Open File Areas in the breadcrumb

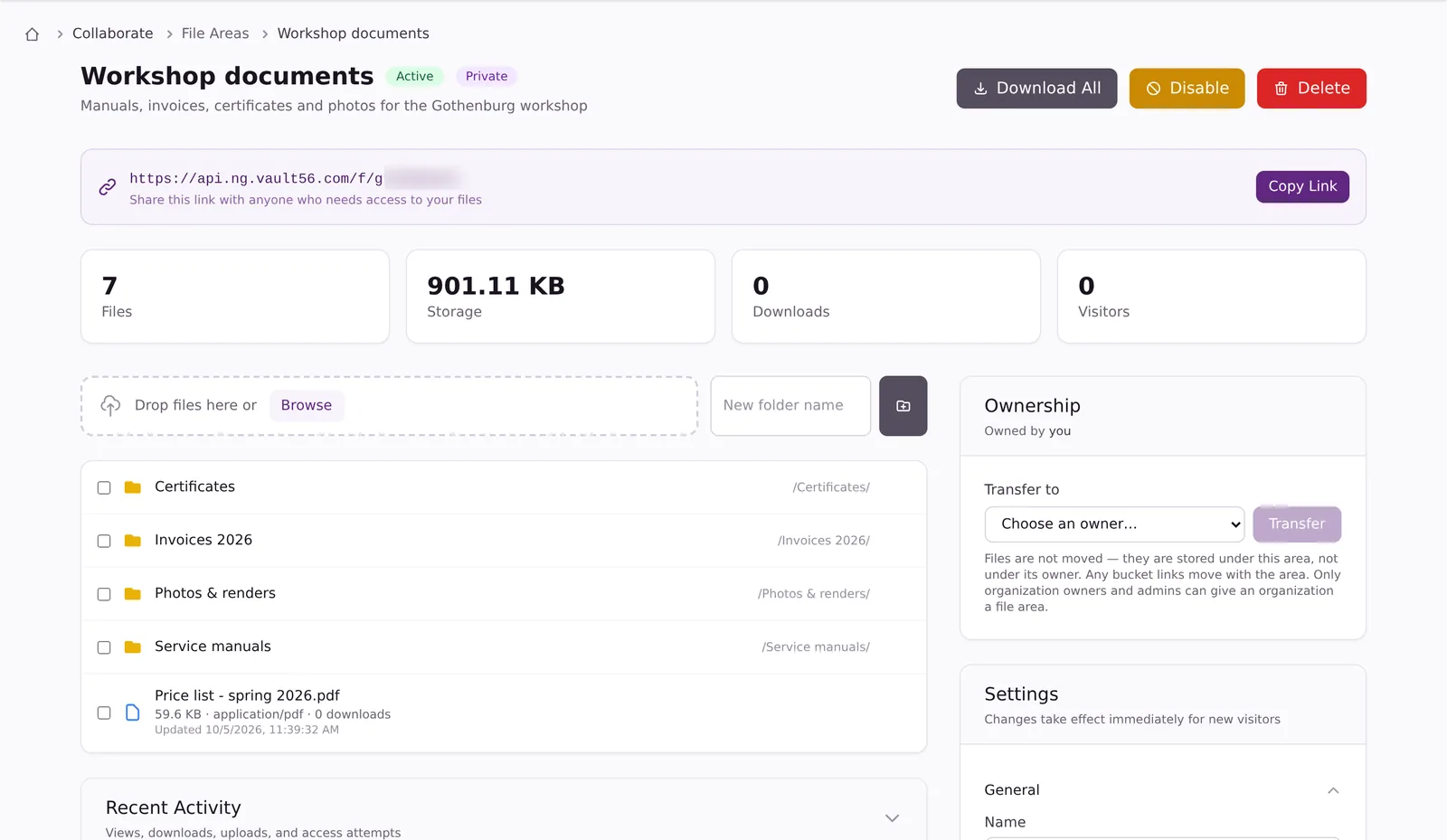pos(215,33)
